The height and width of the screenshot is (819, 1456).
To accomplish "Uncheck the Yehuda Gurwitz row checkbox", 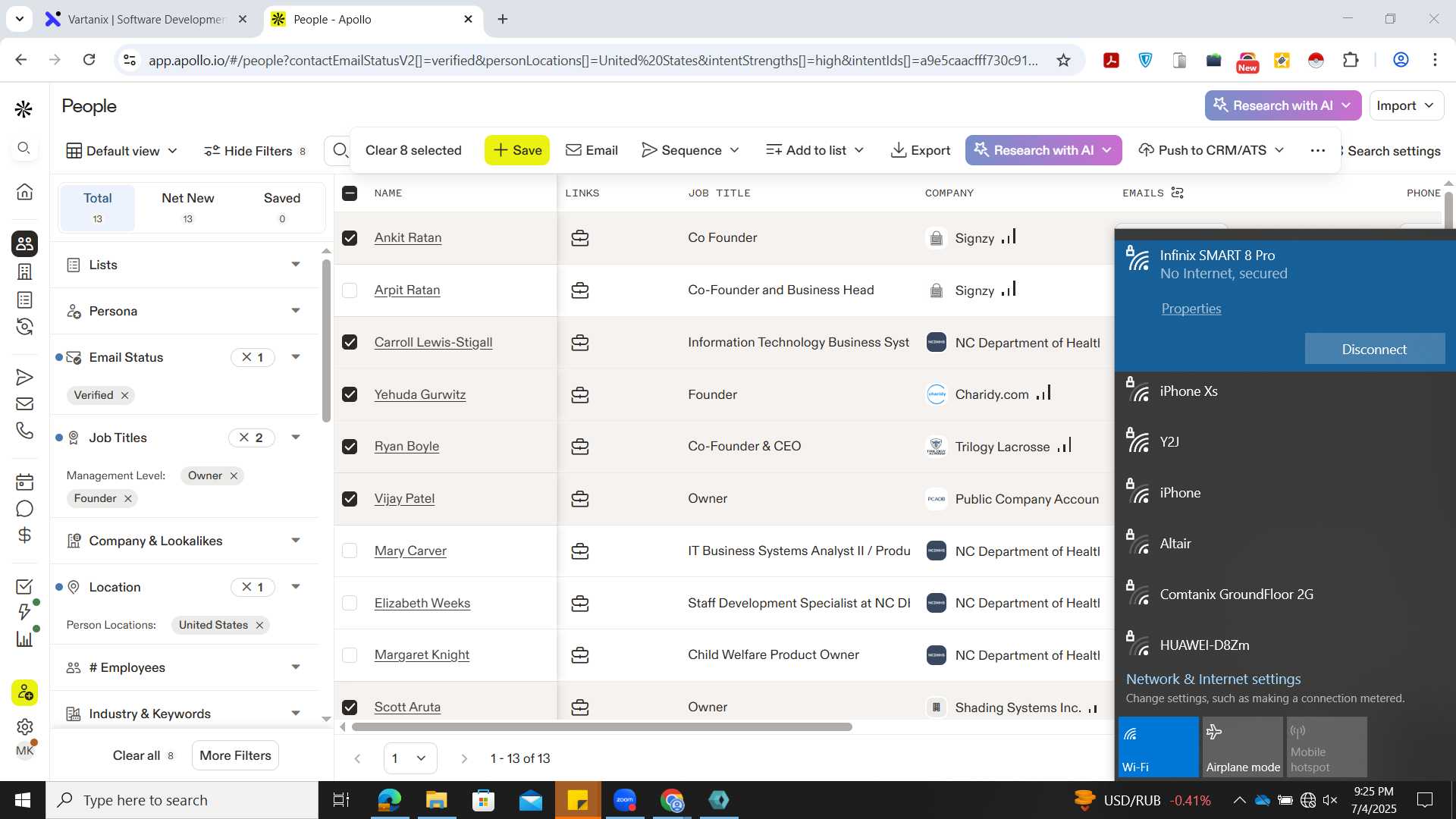I will tap(350, 394).
